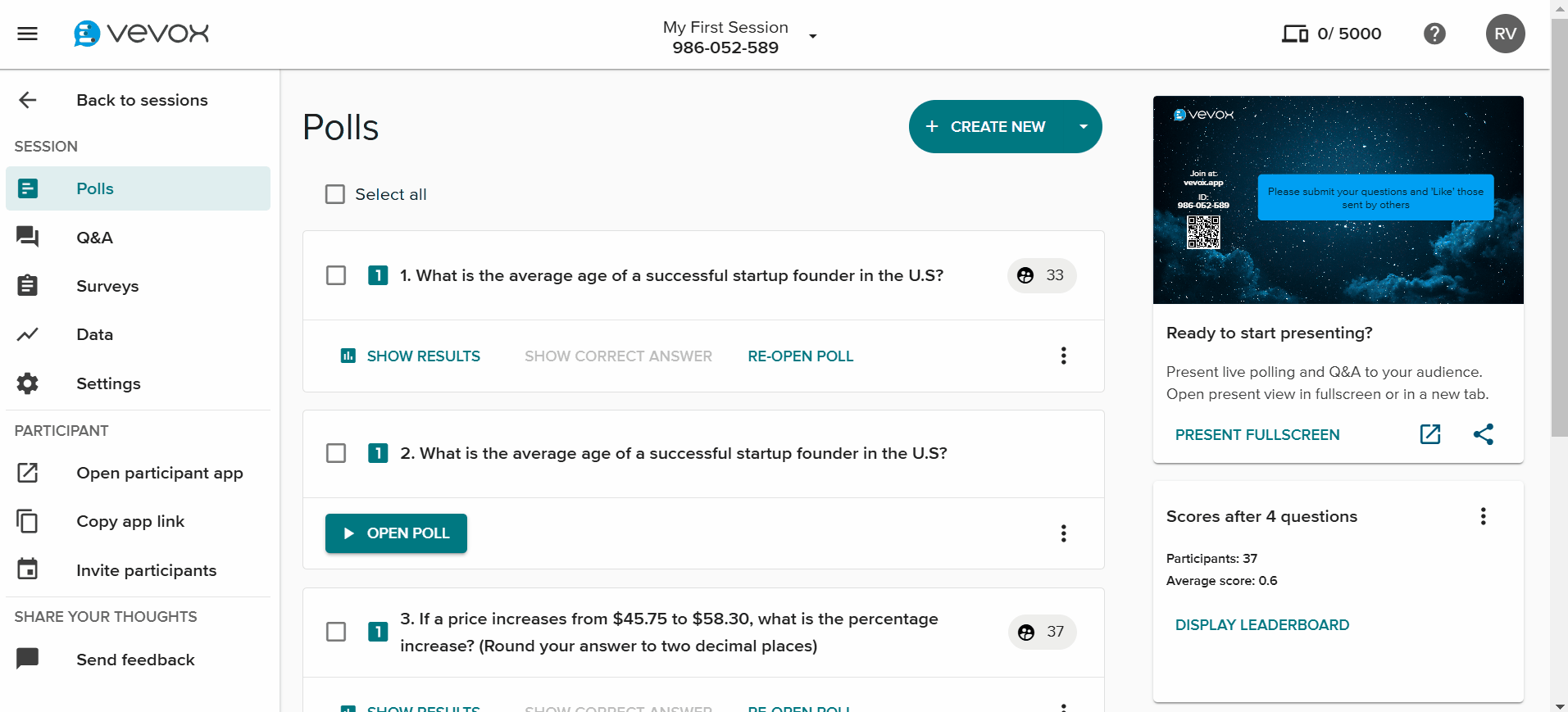Click the back arrow to sessions
Viewport: 1568px width, 712px height.
pos(28,100)
